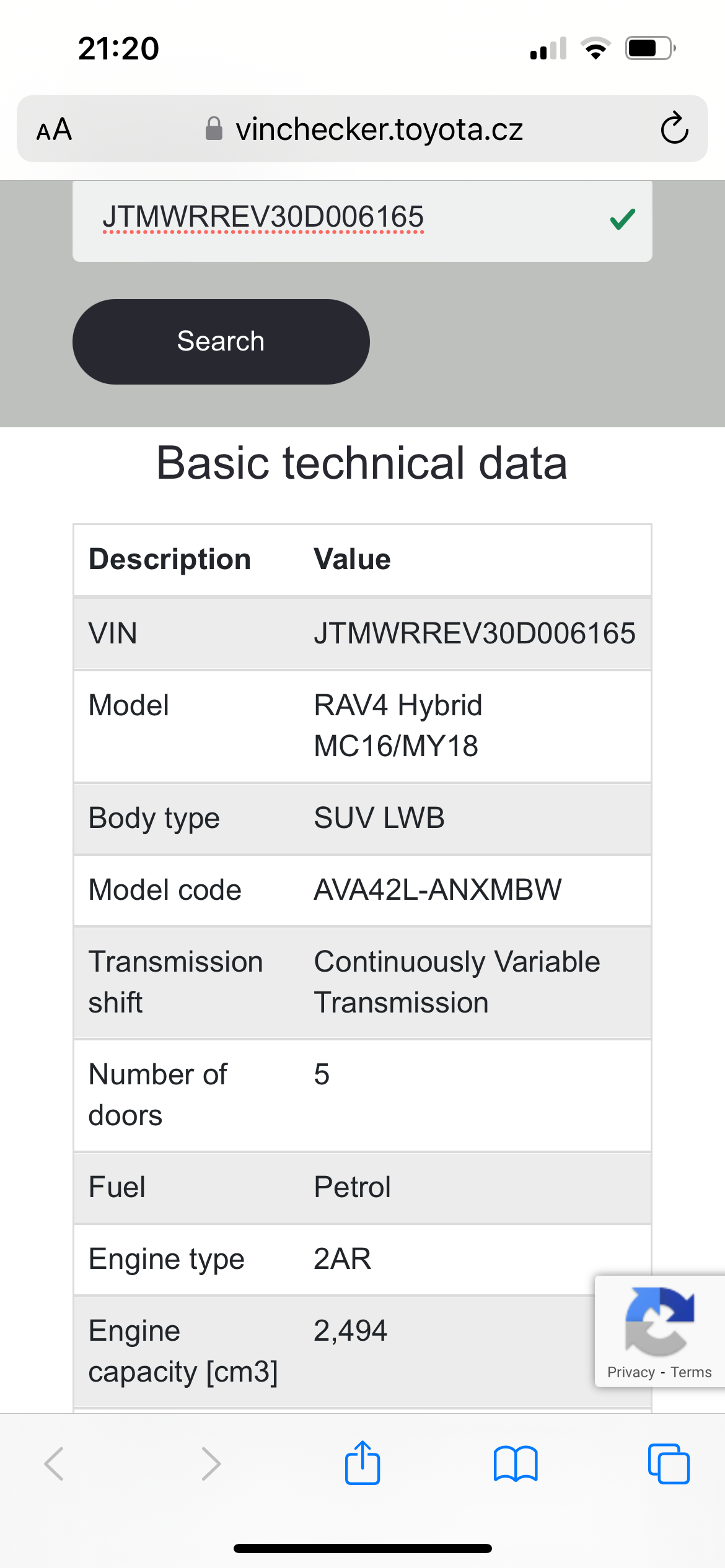The width and height of the screenshot is (725, 1568).
Task: Tap the reCAPTCHA badge logo
Action: click(659, 1321)
